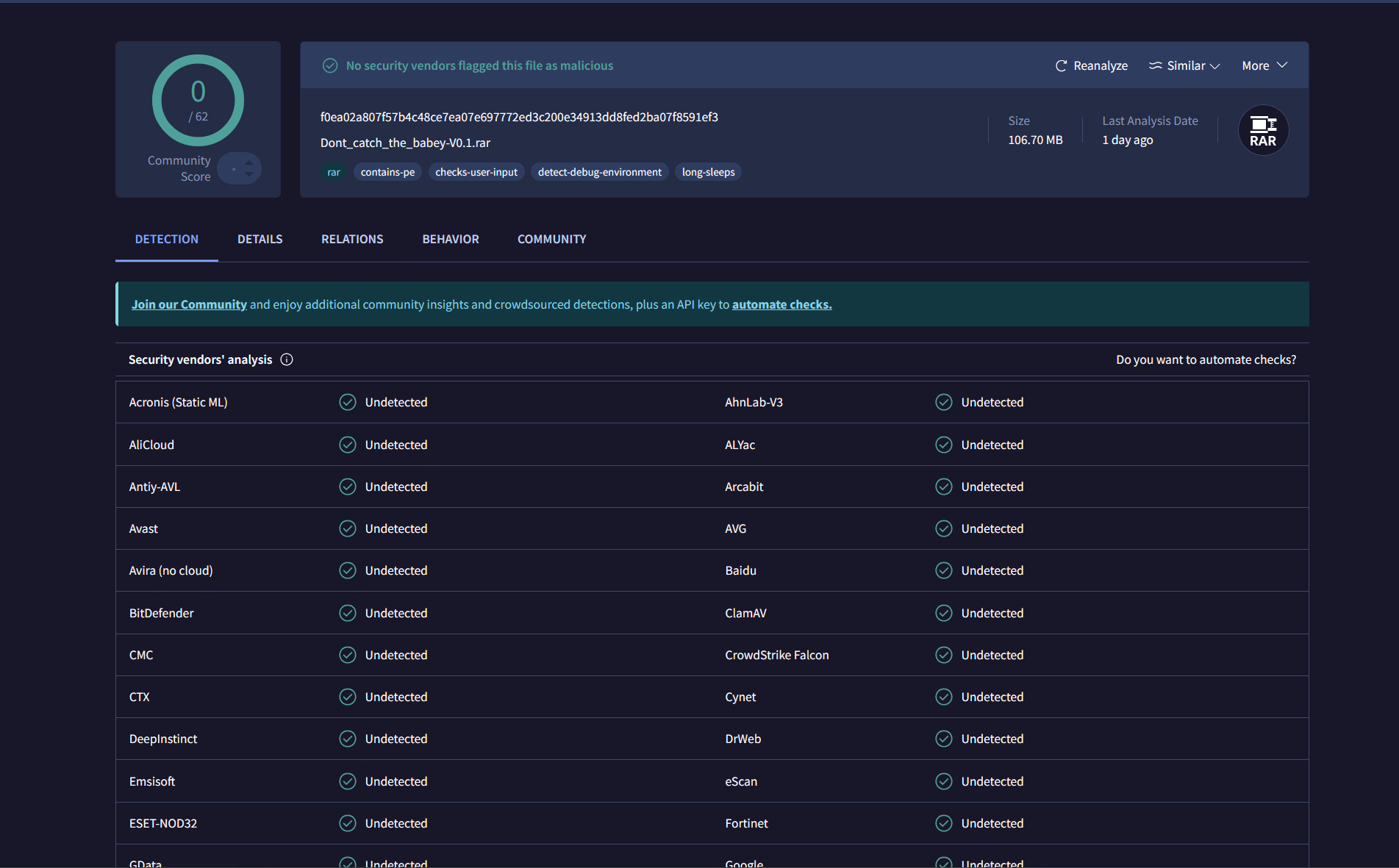Click the Baidu undetected checkmark icon
The height and width of the screenshot is (868, 1399).
click(944, 570)
